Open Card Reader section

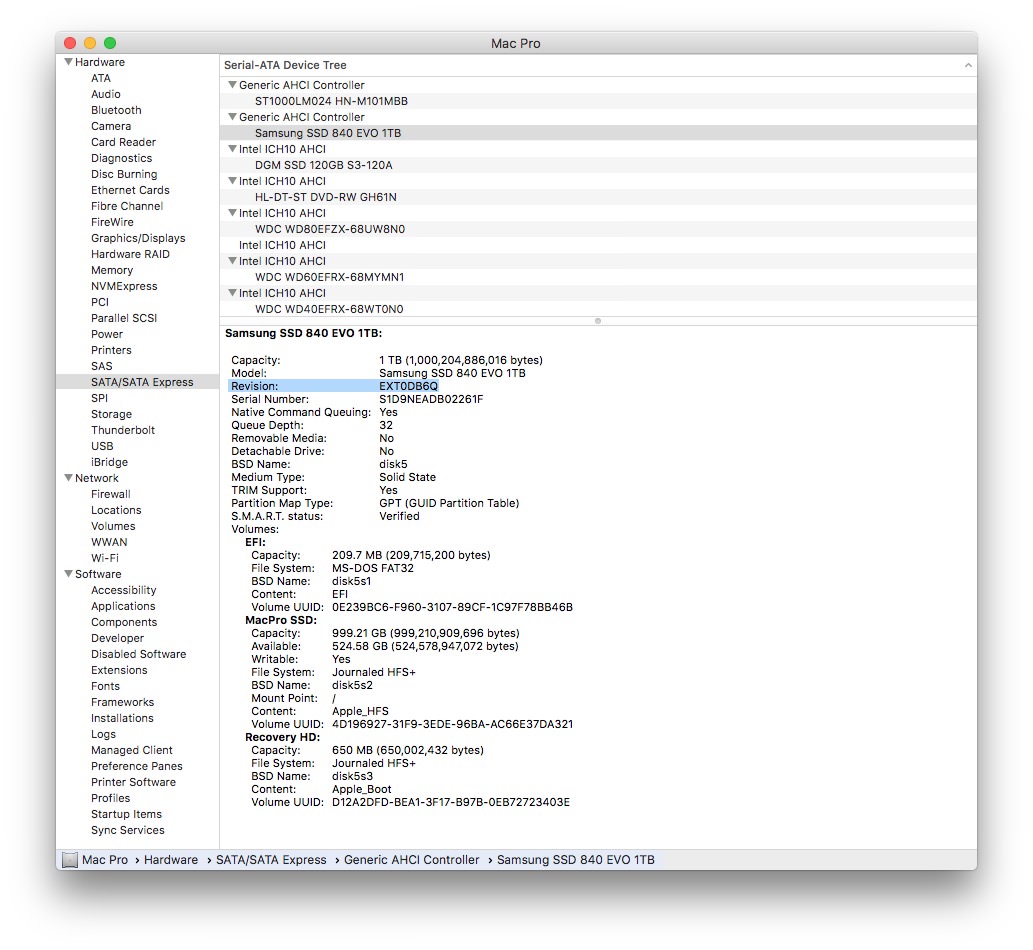pos(123,142)
